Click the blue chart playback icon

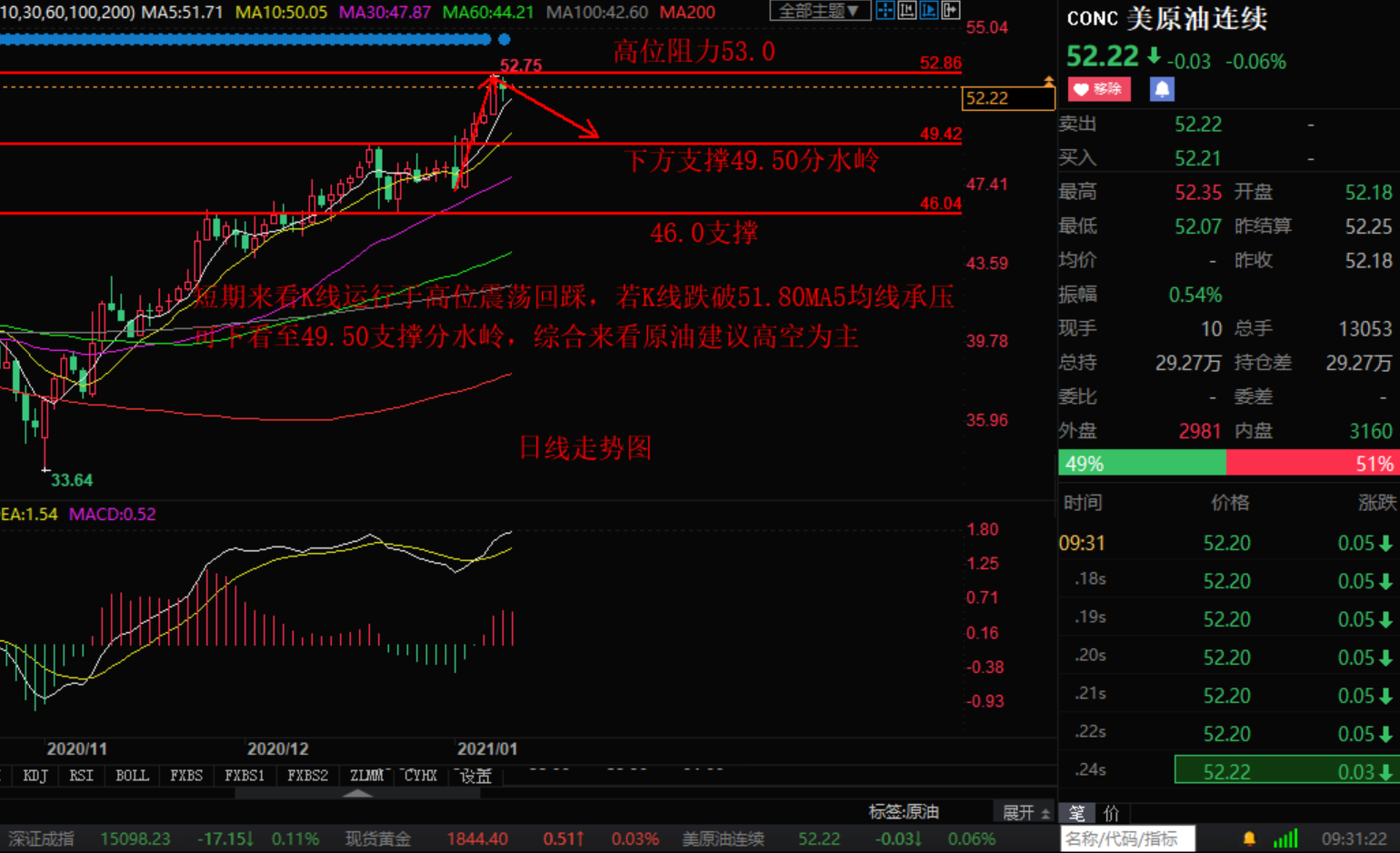(929, 10)
